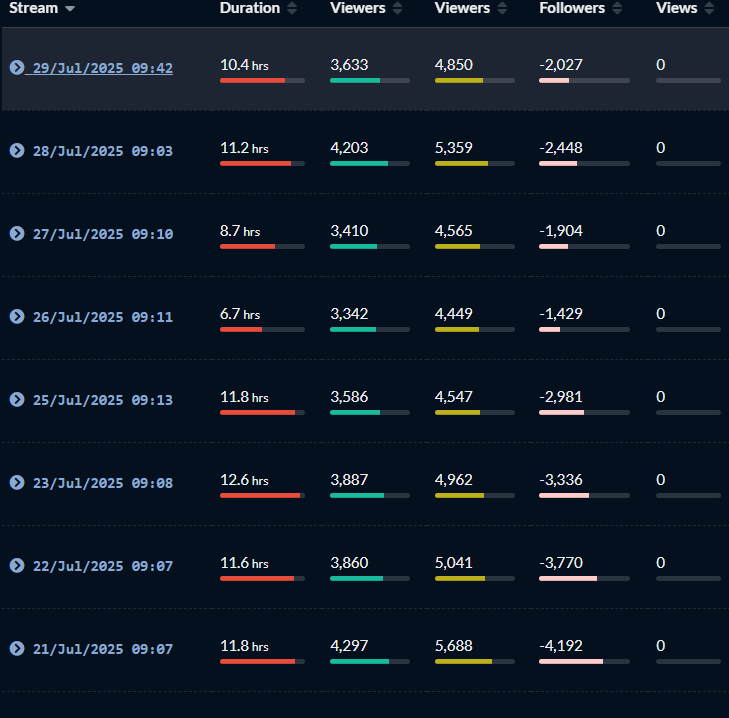Click the 4,850 viewers value

point(454,65)
